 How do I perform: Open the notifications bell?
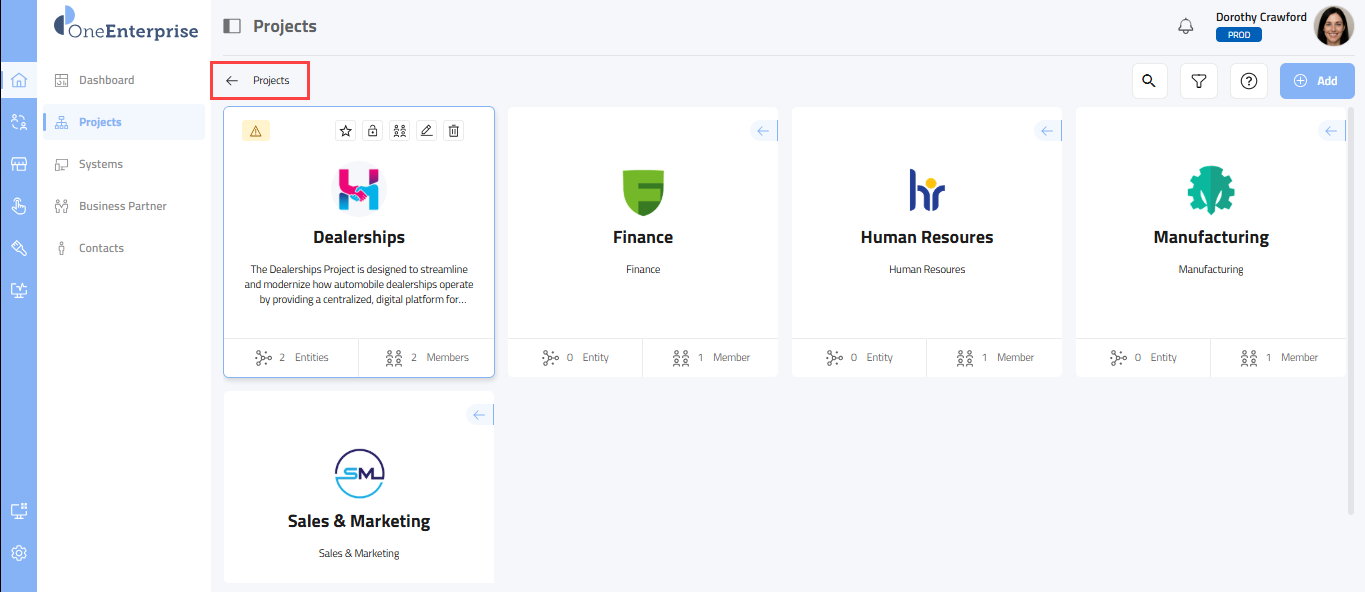click(1186, 26)
